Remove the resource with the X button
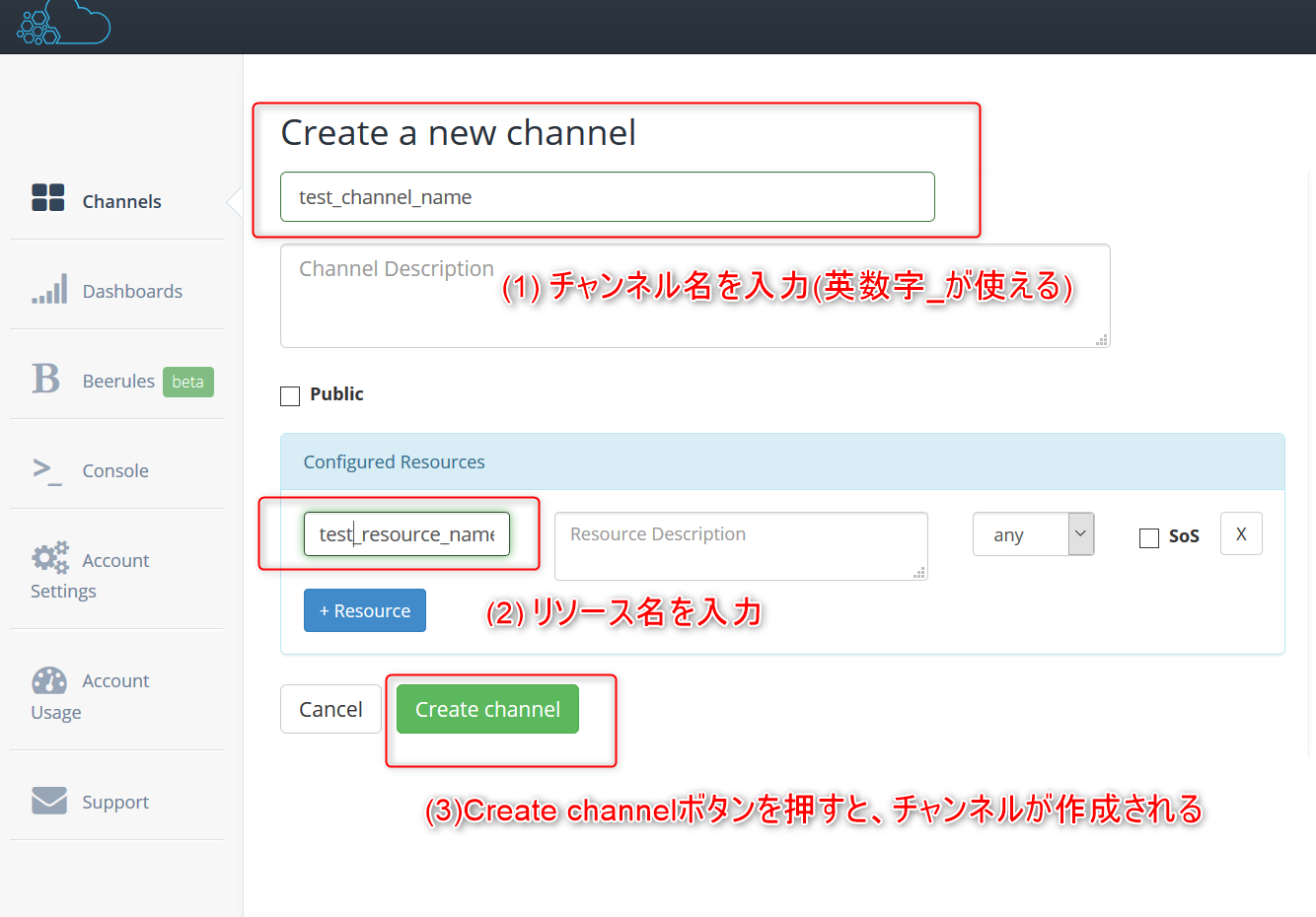The width and height of the screenshot is (1316, 917). click(1241, 533)
